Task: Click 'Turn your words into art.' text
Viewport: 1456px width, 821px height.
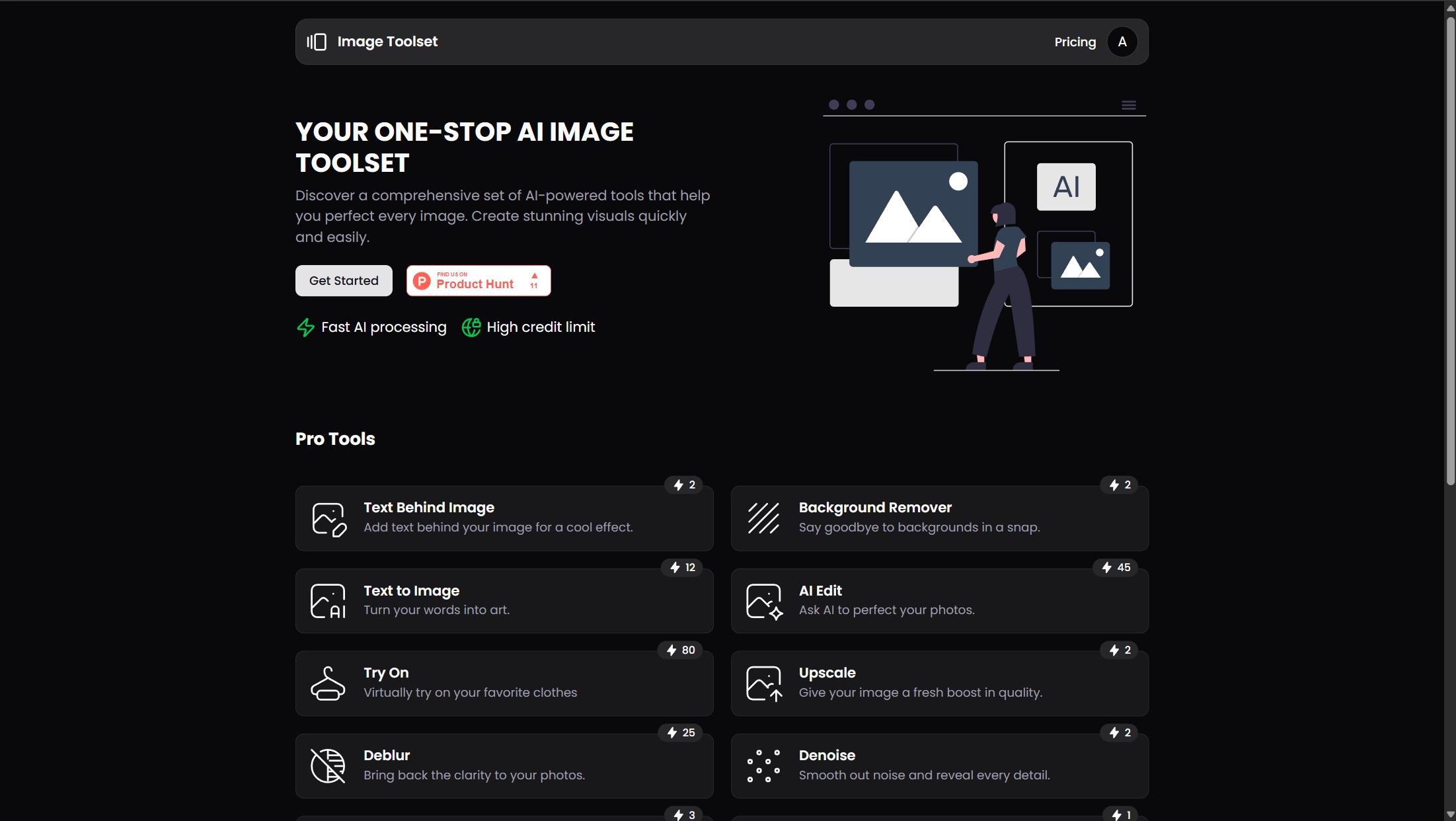Action: [x=436, y=610]
